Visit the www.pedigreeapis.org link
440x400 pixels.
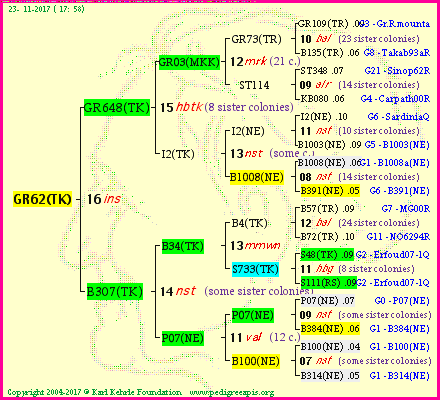232,392
